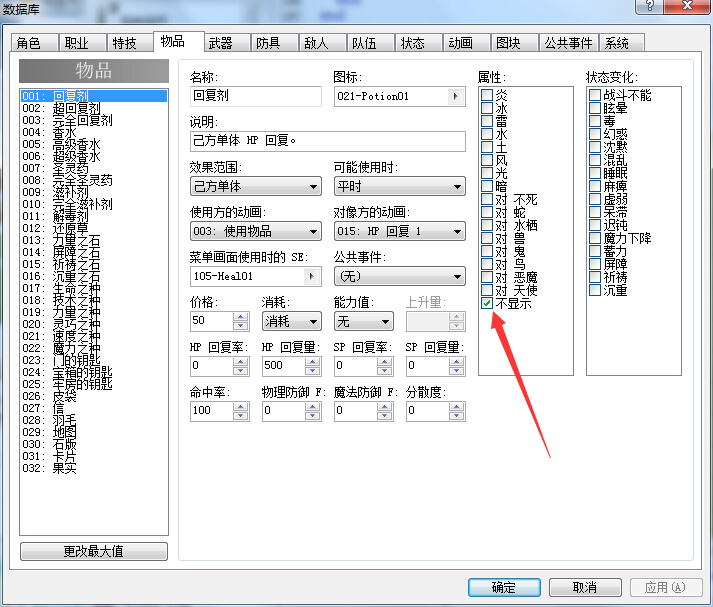Uncheck the 不显示 attribute
Image resolution: width=713 pixels, height=607 pixels.
(x=487, y=303)
